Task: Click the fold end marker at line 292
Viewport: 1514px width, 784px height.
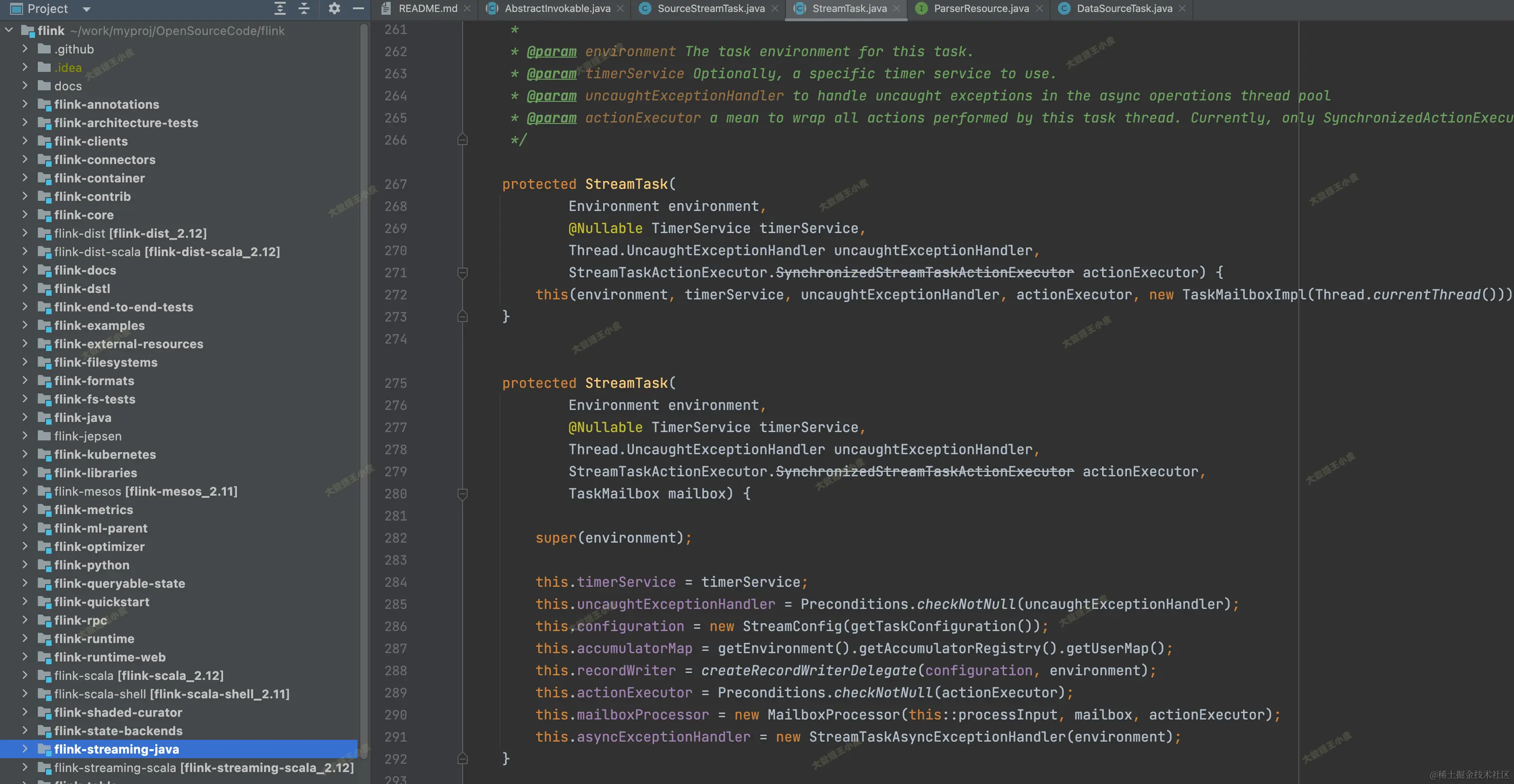Action: tap(463, 759)
